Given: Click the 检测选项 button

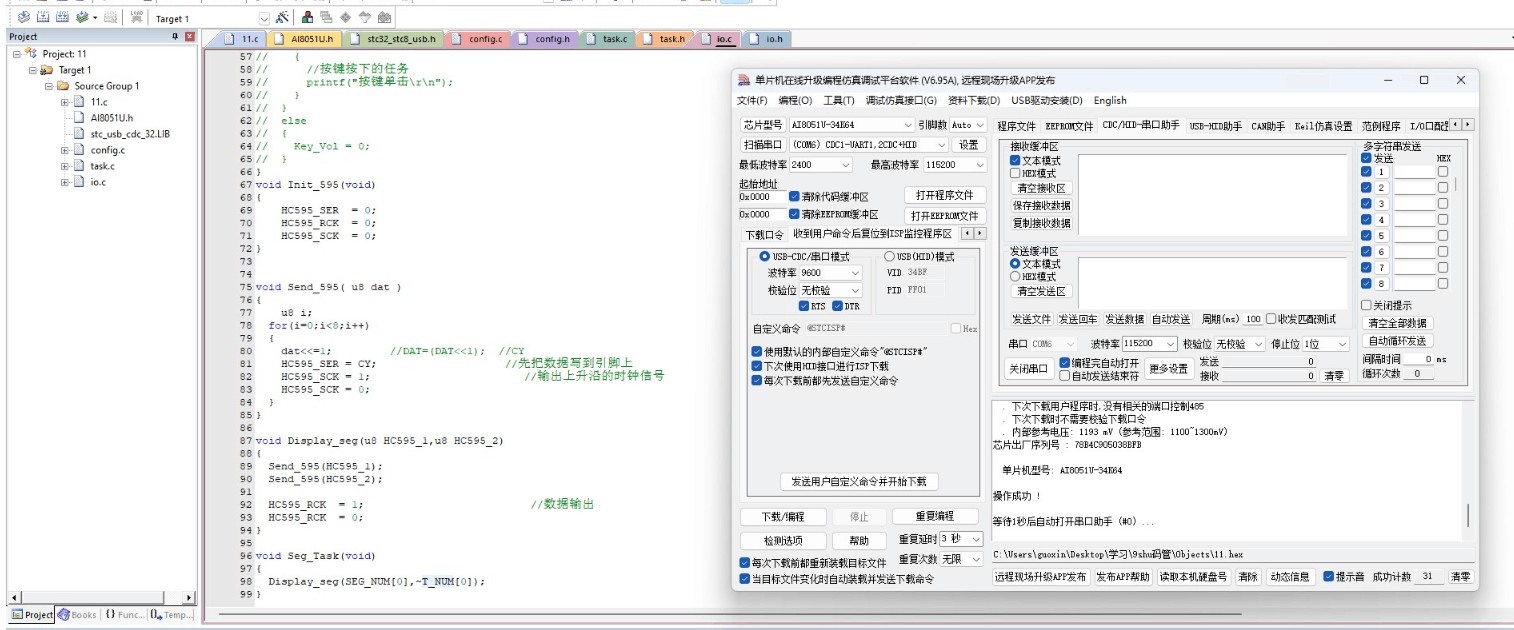Looking at the screenshot, I should [783, 540].
